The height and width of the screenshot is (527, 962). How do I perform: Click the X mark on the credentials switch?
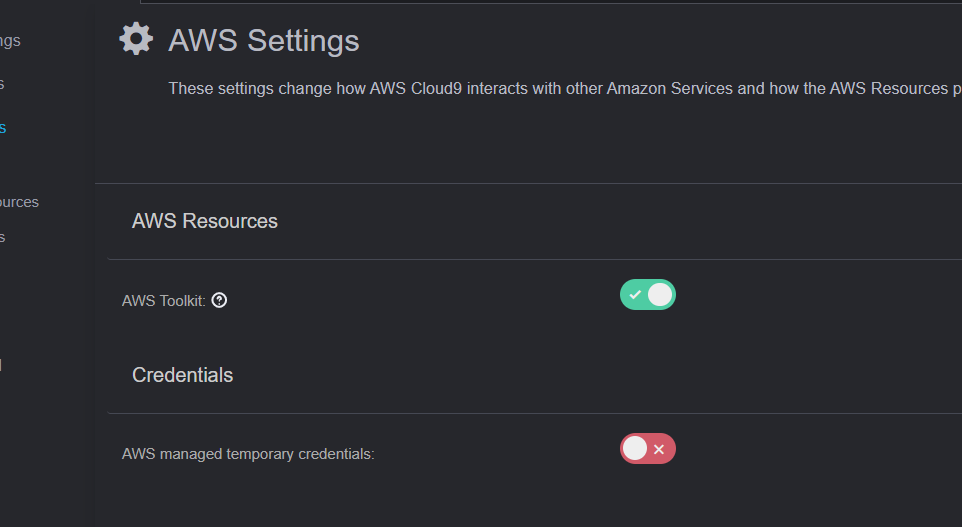click(x=659, y=450)
